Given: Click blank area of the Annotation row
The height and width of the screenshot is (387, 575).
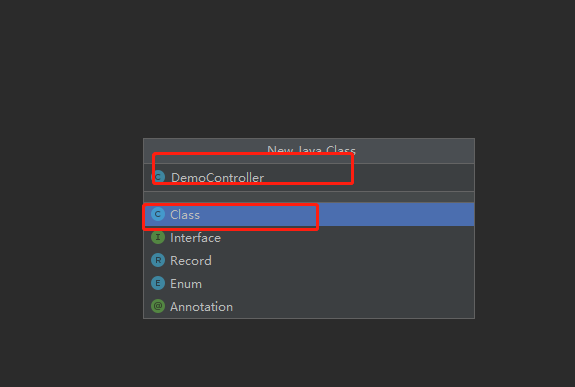Looking at the screenshot, I should [x=353, y=307].
